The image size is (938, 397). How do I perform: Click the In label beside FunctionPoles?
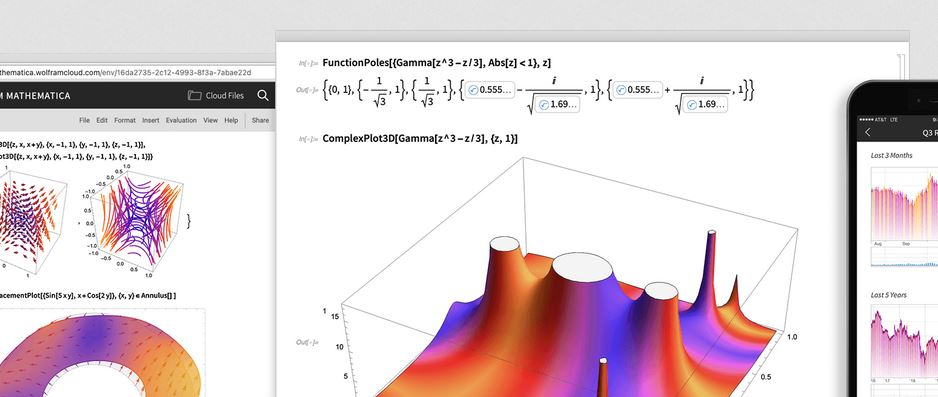coord(308,63)
